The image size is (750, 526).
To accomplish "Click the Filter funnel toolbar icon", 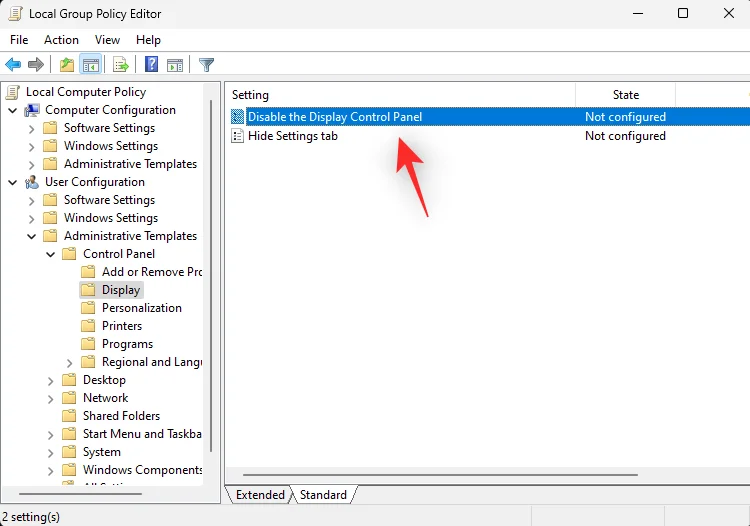I will (x=206, y=65).
